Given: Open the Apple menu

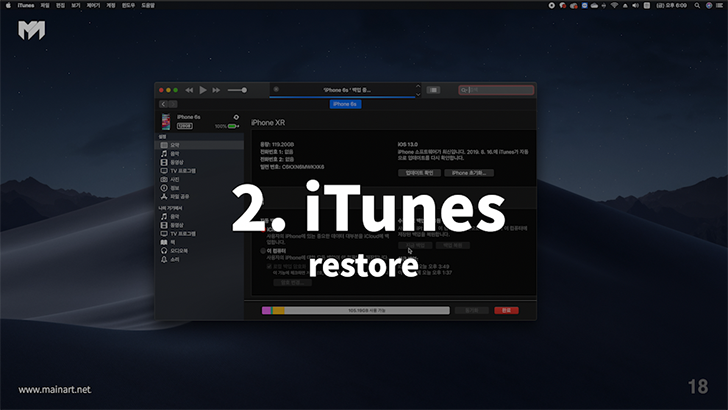Looking at the screenshot, I should (8, 6).
